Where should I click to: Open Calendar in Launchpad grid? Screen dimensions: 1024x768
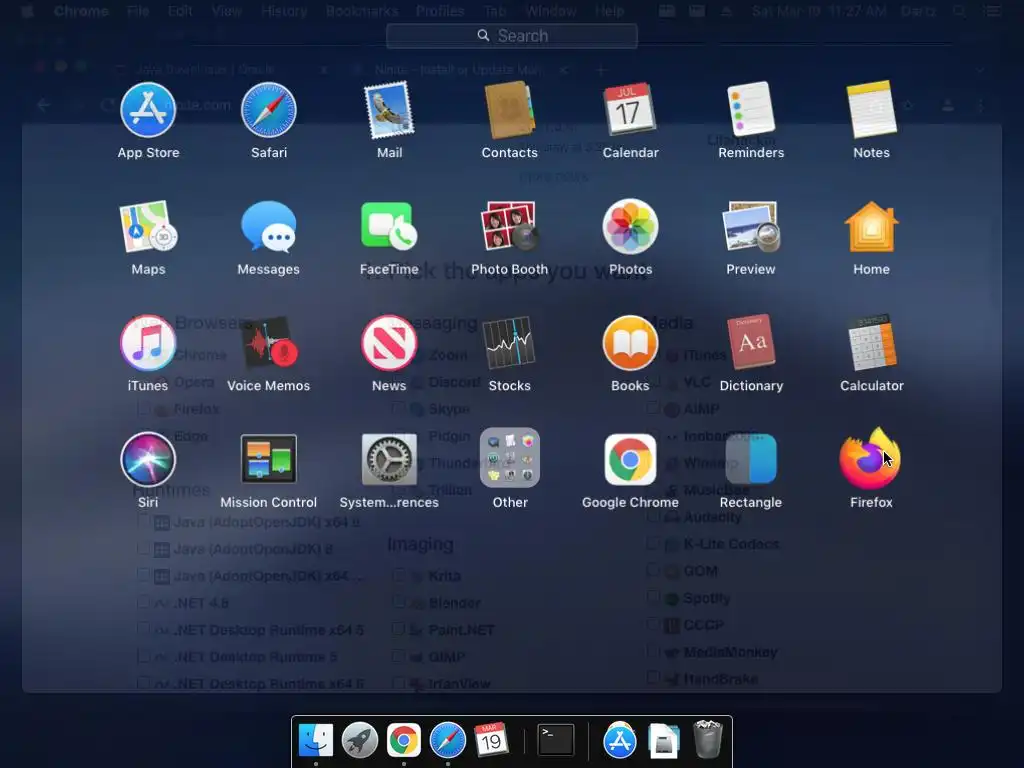coord(630,110)
